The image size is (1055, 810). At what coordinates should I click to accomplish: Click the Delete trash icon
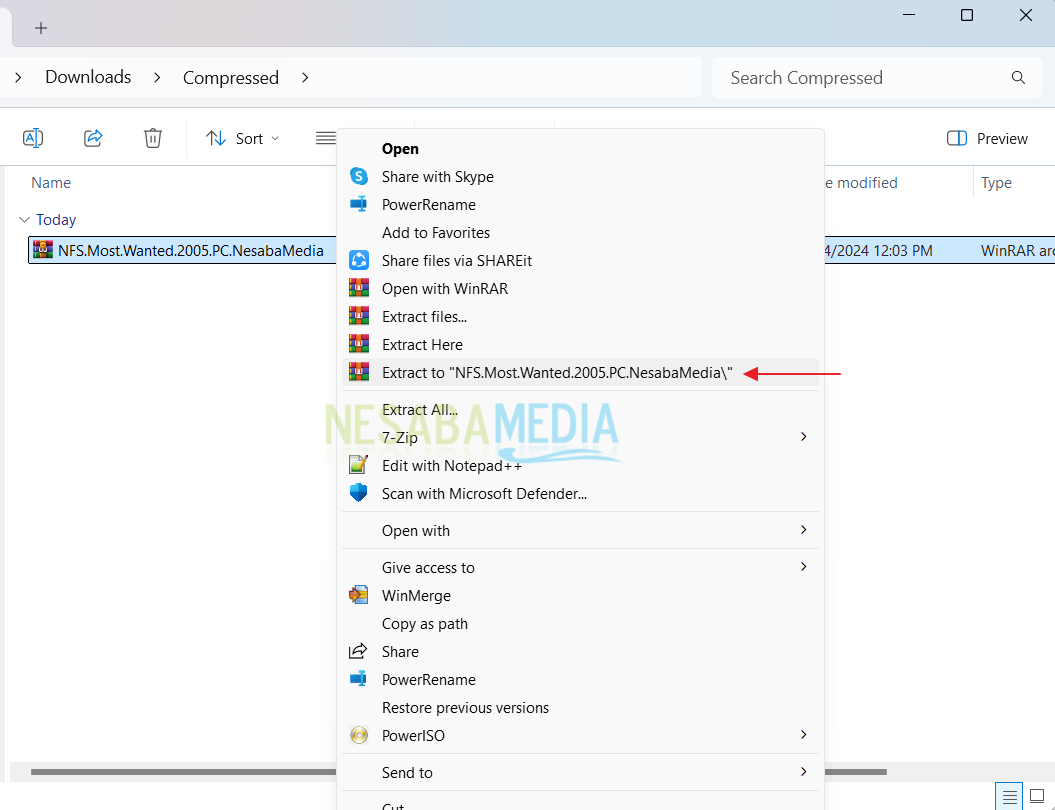(x=153, y=139)
